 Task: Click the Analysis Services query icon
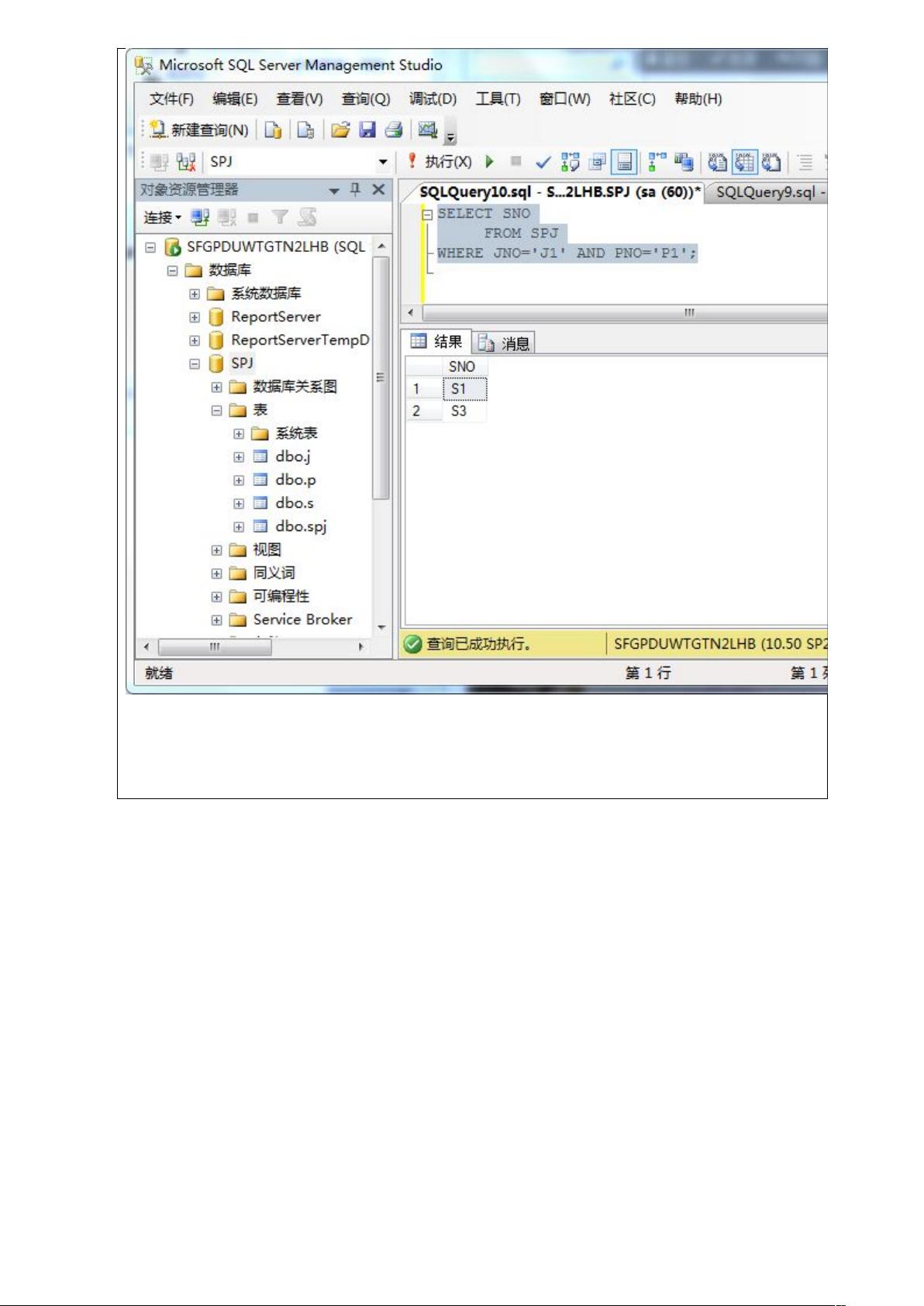[x=305, y=129]
